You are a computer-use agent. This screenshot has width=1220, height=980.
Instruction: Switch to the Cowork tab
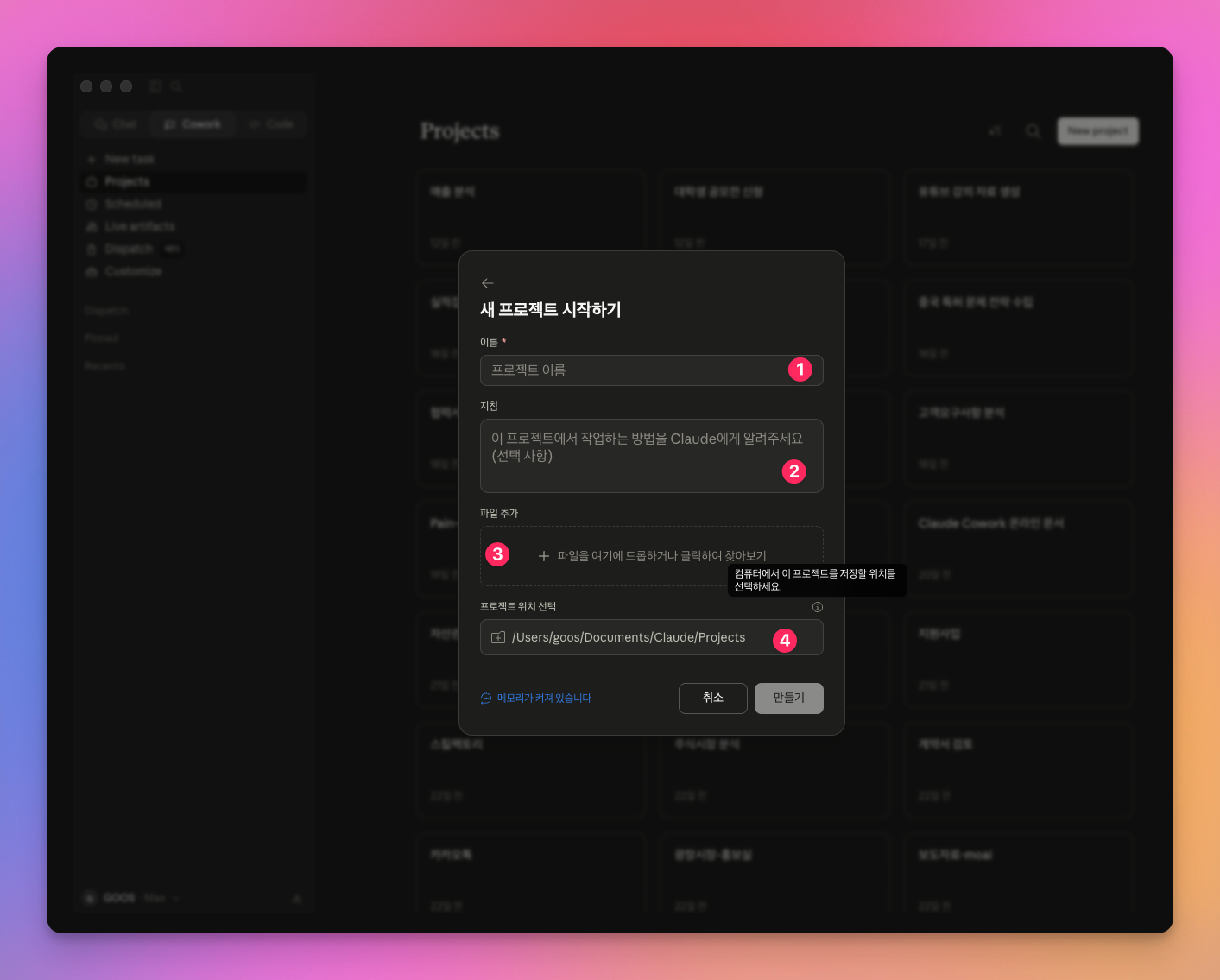pyautogui.click(x=193, y=124)
